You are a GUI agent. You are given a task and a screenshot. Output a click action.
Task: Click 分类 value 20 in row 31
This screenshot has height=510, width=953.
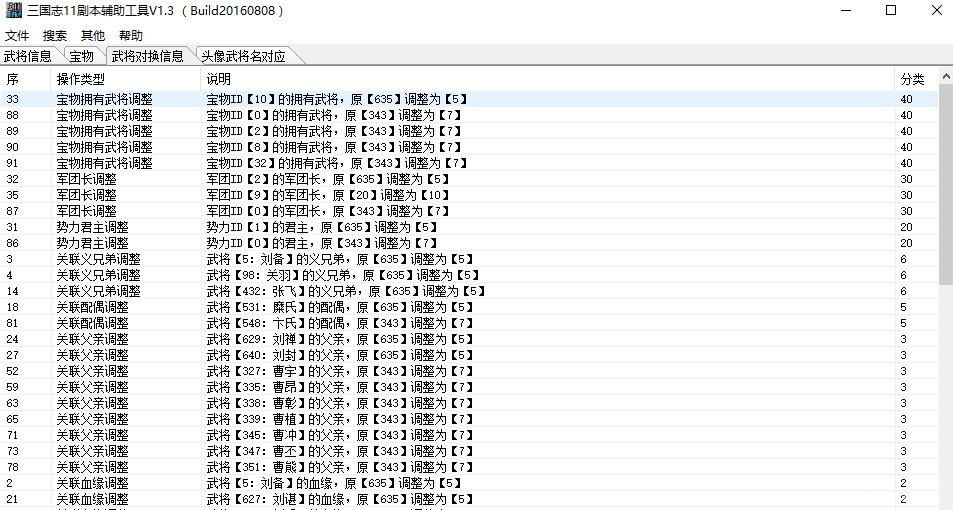[906, 227]
